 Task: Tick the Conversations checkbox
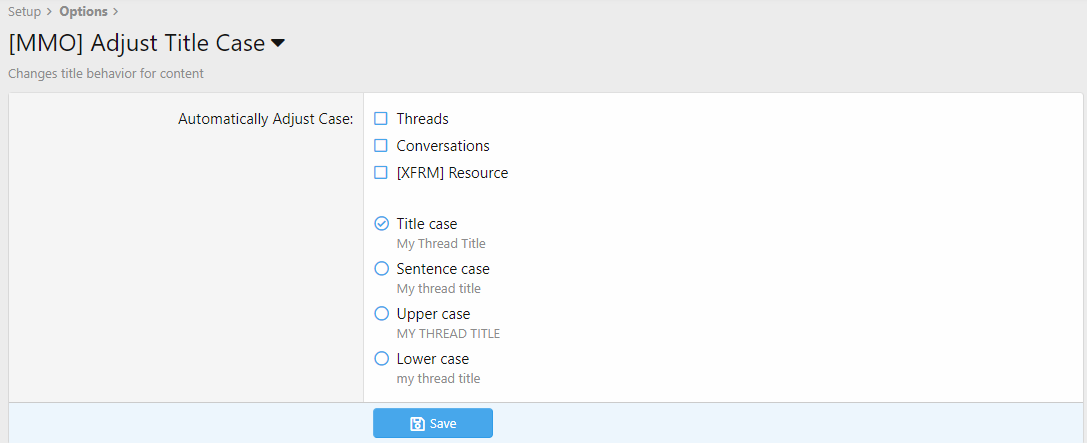(381, 146)
